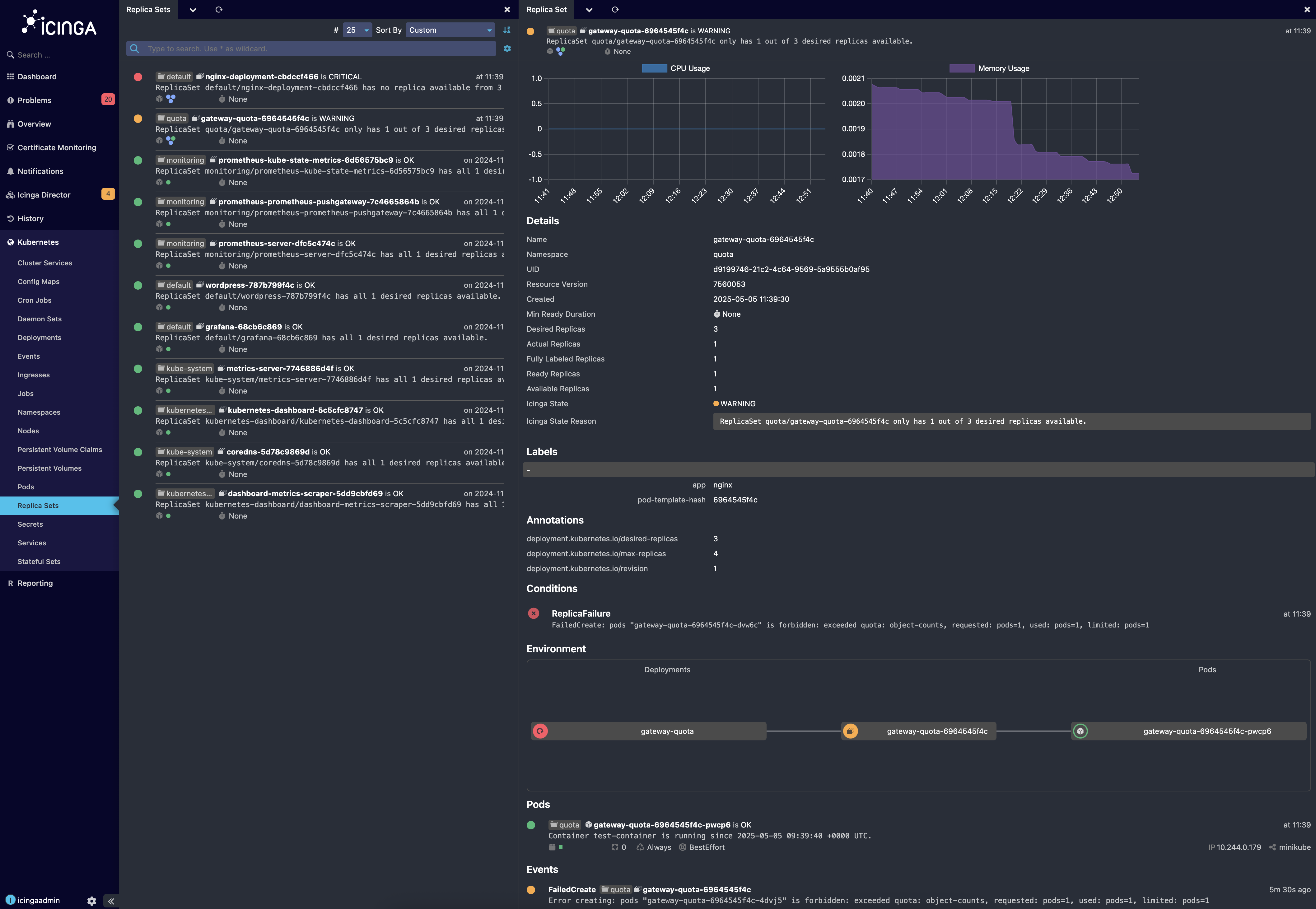Open the results limit dropdown 25
The width and height of the screenshot is (1316, 909).
coord(357,30)
